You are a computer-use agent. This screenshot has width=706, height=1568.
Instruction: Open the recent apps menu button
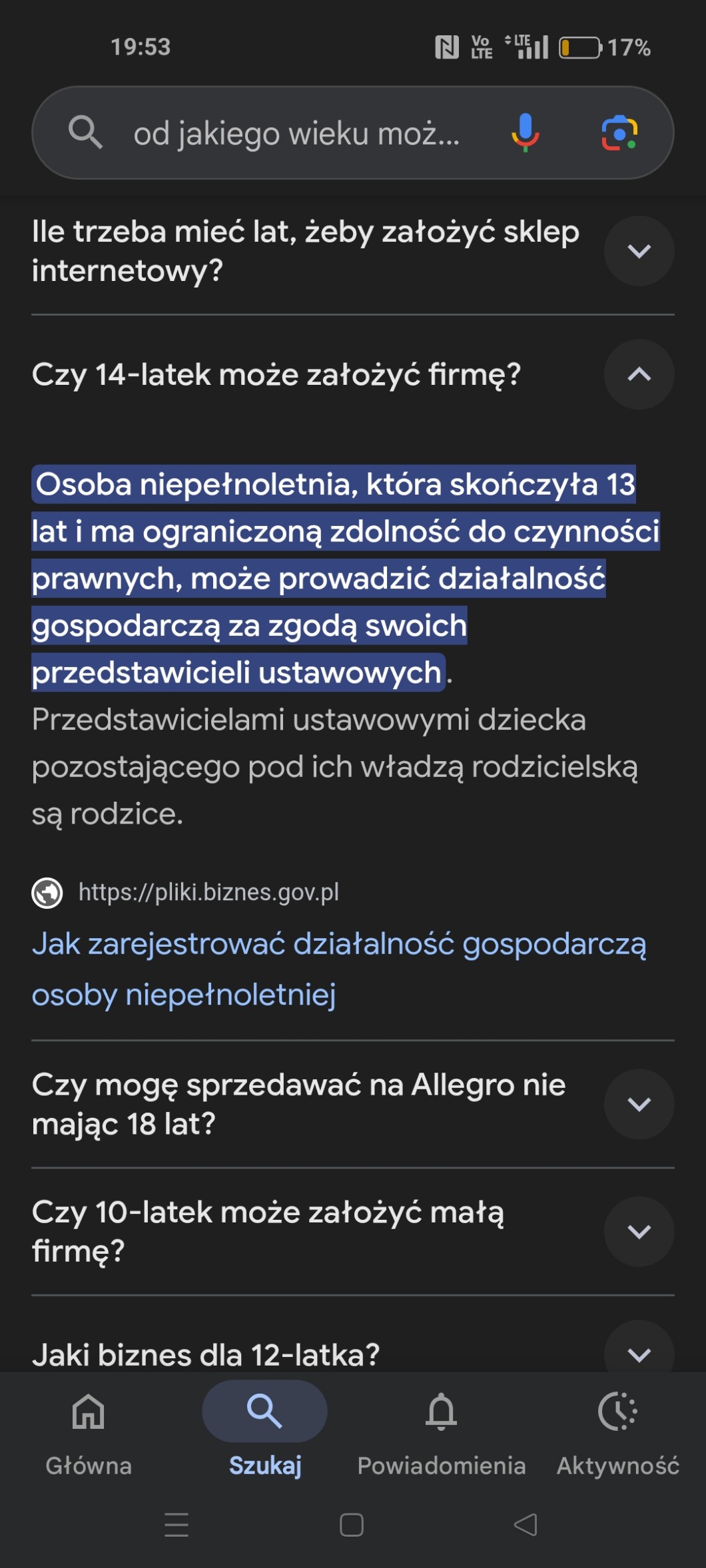point(176,1524)
